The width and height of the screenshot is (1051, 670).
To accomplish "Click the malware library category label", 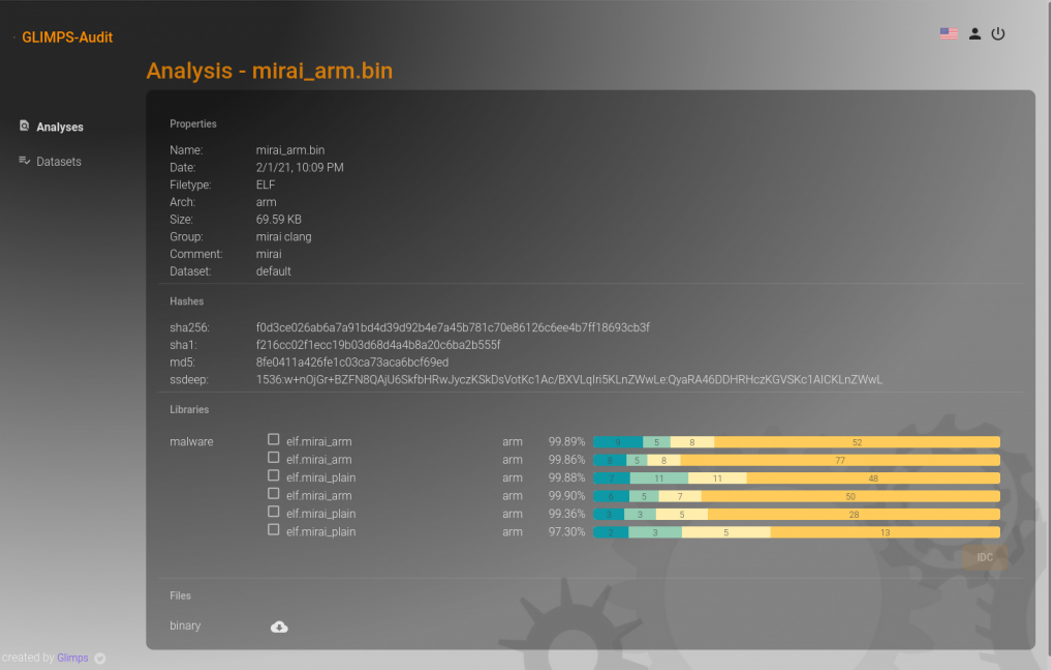I will 191,442.
